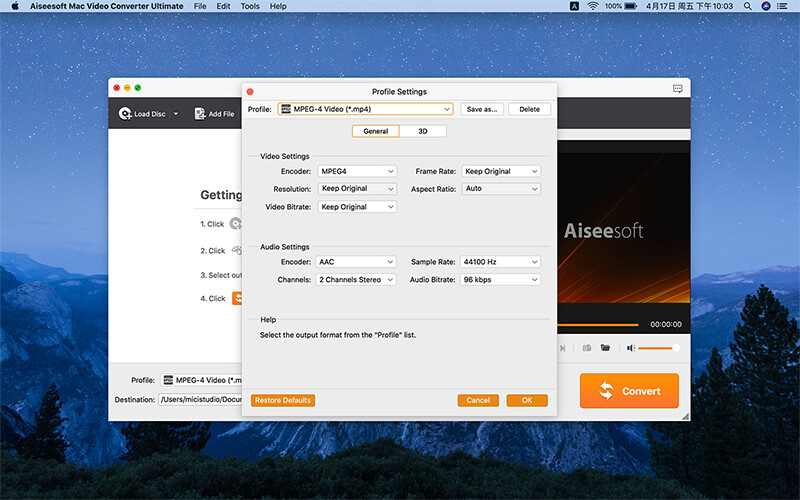The width and height of the screenshot is (800, 500).
Task: Click orange convert icon in step 4
Action: pos(237,298)
